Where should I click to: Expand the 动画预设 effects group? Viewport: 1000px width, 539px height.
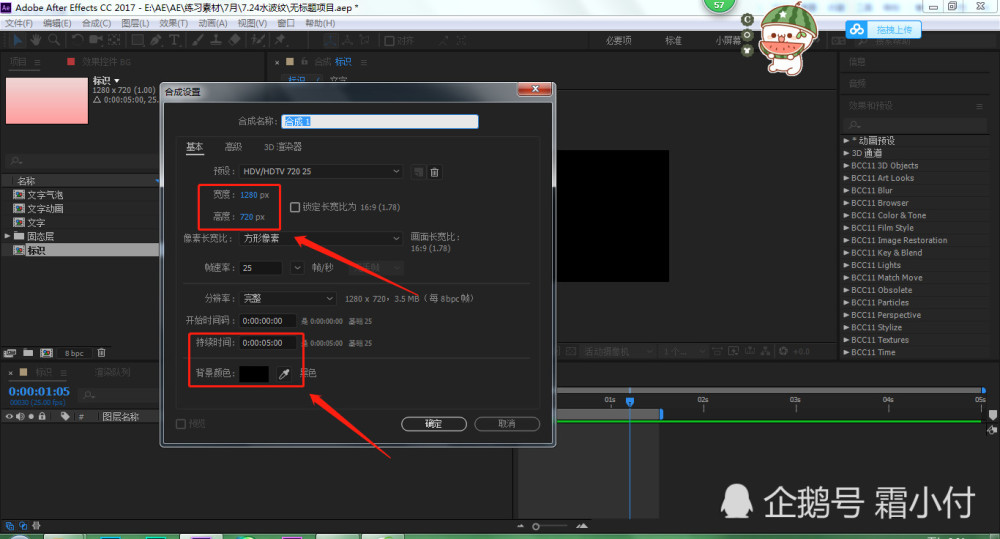[846, 140]
